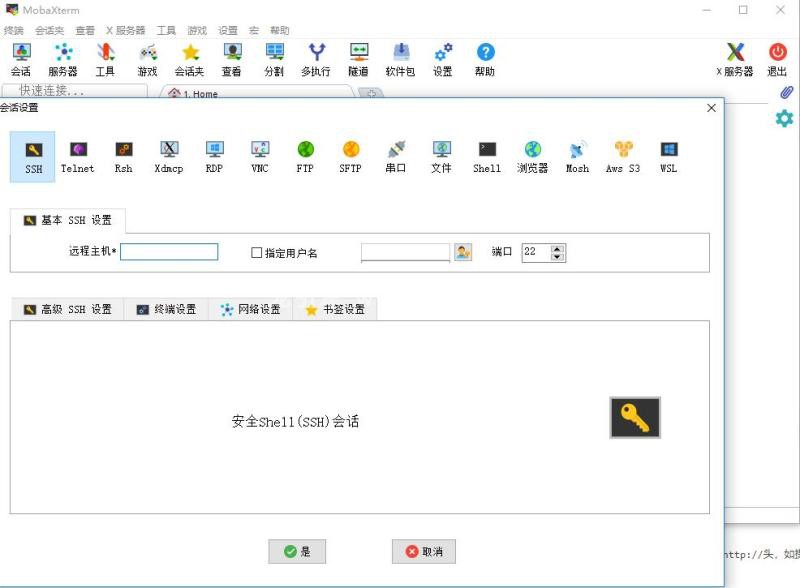Switch to the 网络设置 tab
This screenshot has height=588, width=800.
pos(251,309)
